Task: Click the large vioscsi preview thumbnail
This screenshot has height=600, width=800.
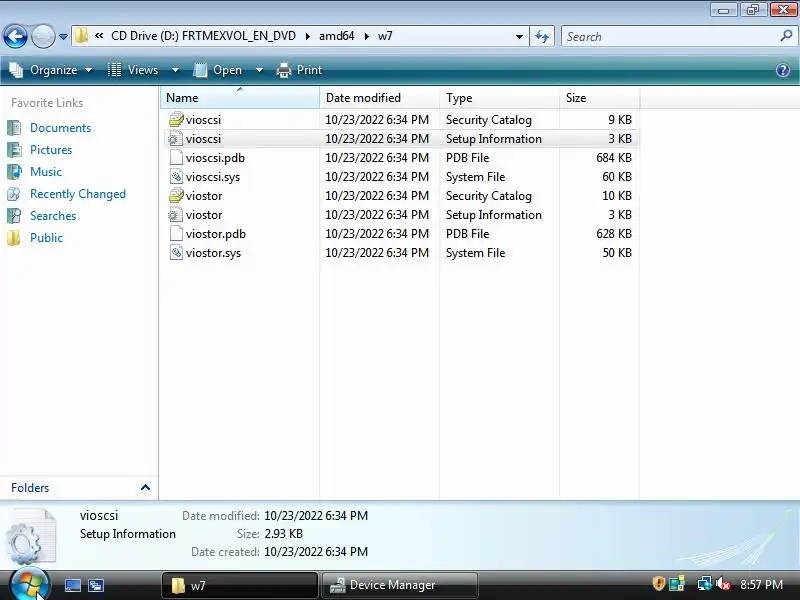Action: pos(30,536)
